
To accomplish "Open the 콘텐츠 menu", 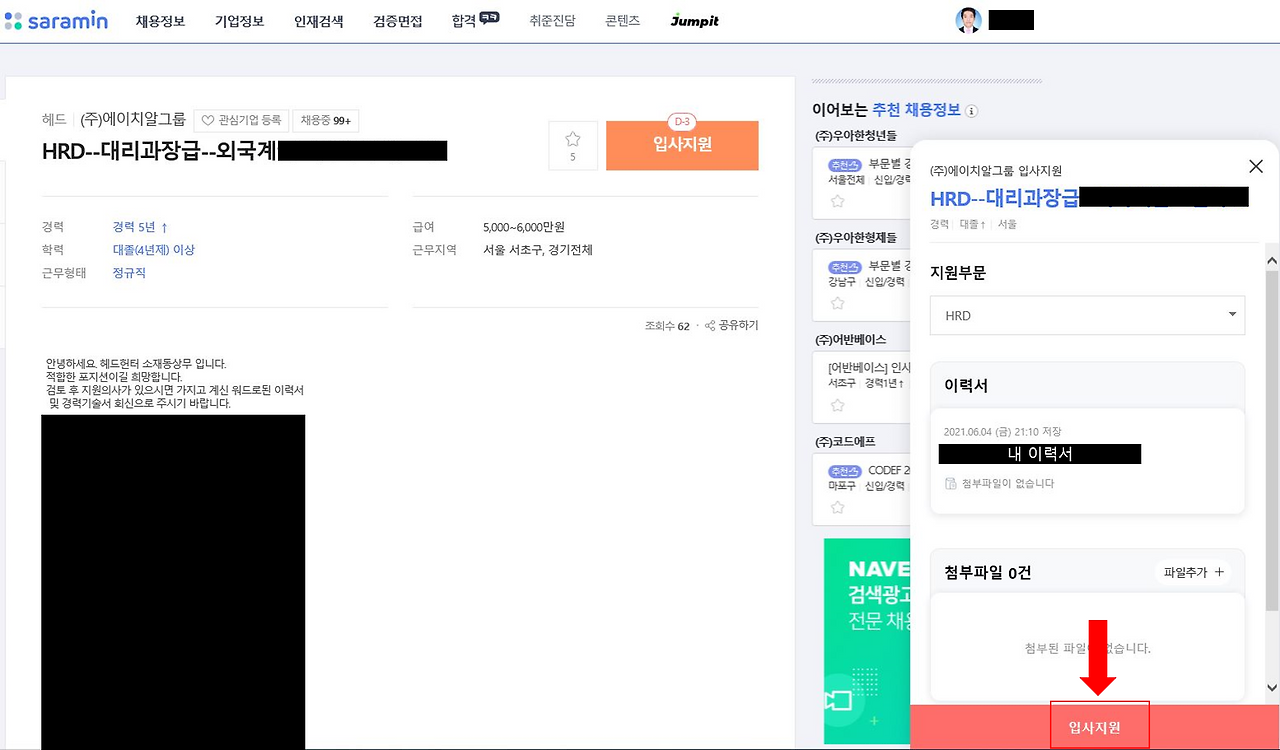I will [x=623, y=21].
